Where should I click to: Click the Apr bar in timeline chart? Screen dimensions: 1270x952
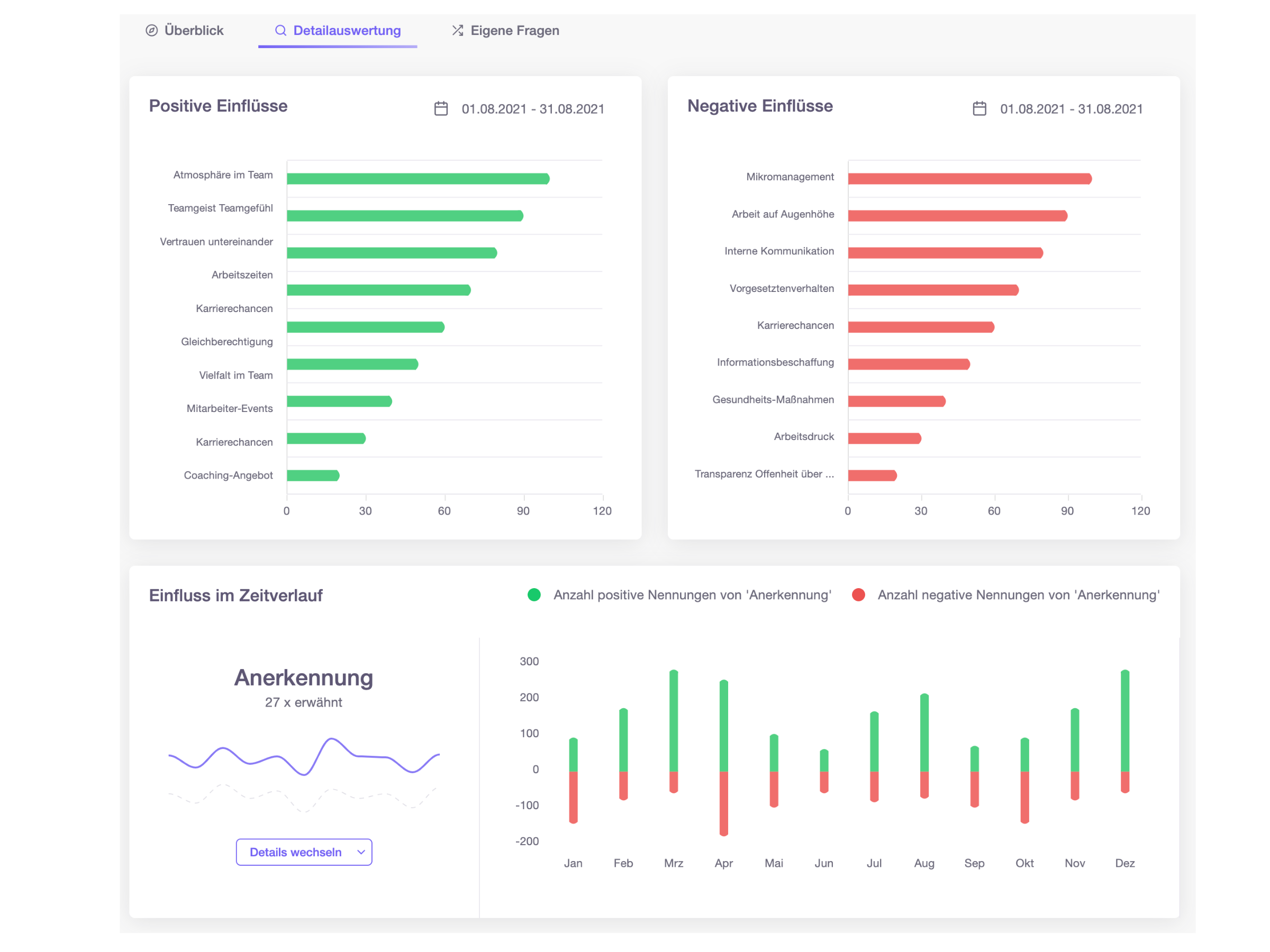(723, 735)
